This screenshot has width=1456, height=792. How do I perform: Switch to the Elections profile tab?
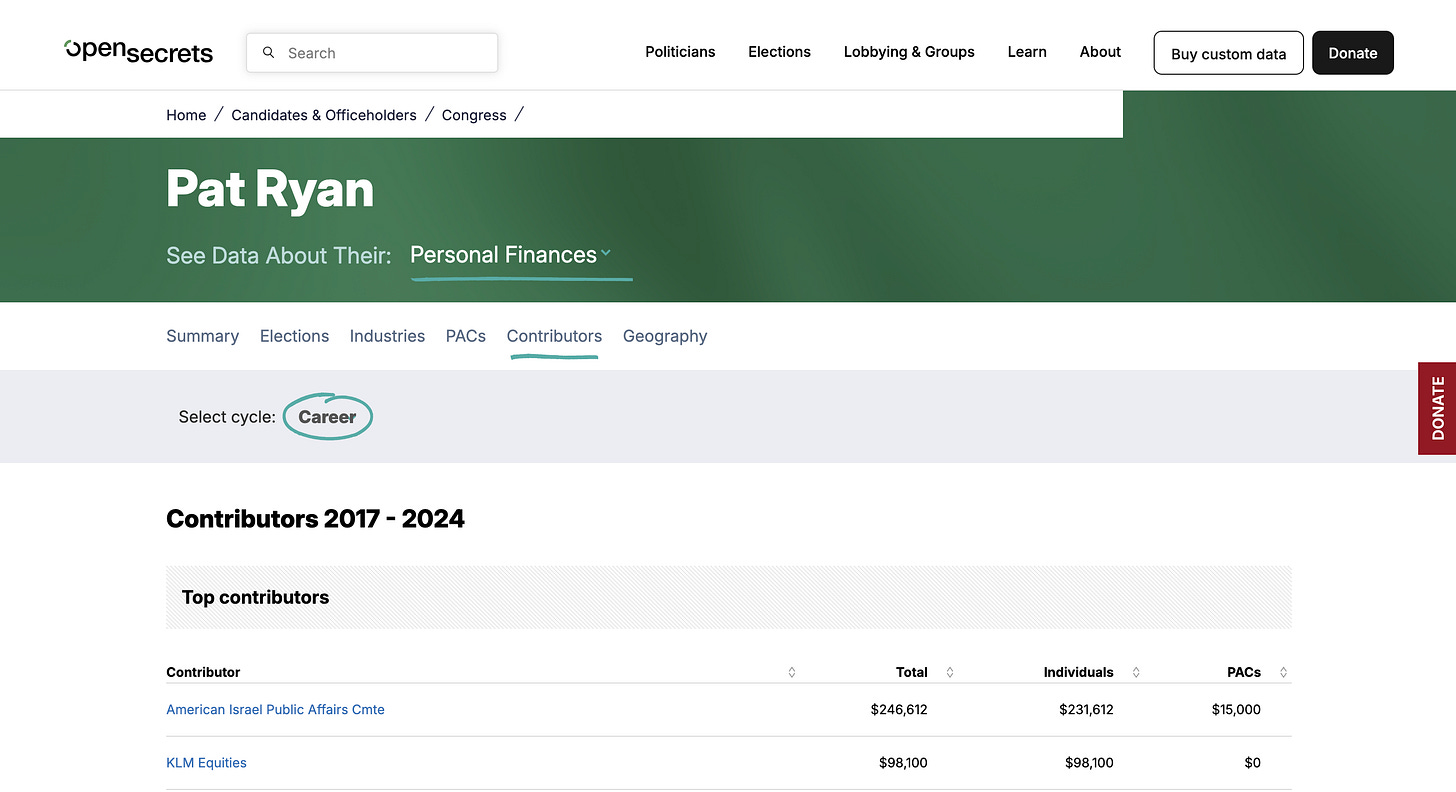click(294, 336)
